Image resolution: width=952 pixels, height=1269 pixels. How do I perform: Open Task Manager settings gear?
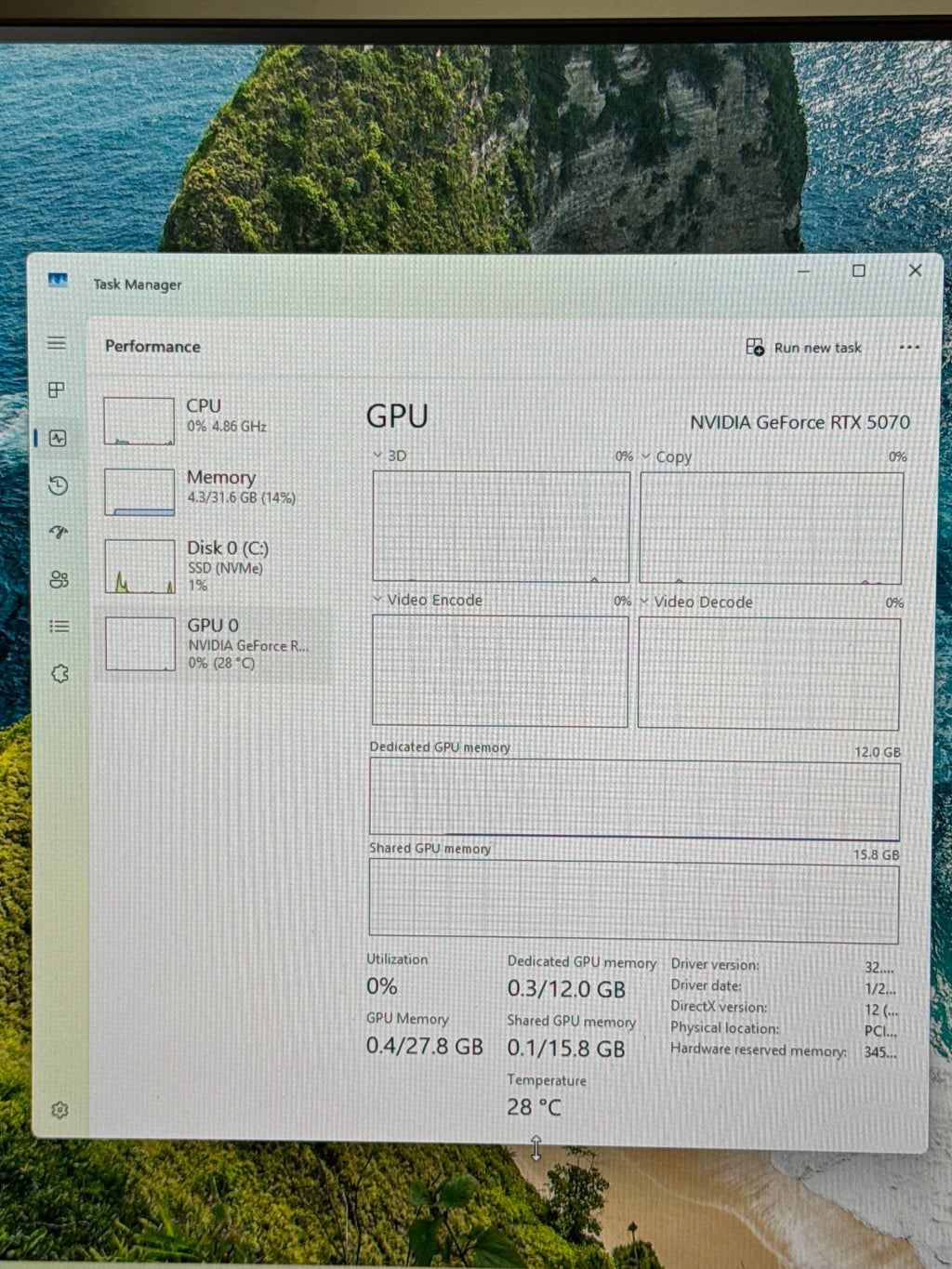pyautogui.click(x=60, y=1110)
